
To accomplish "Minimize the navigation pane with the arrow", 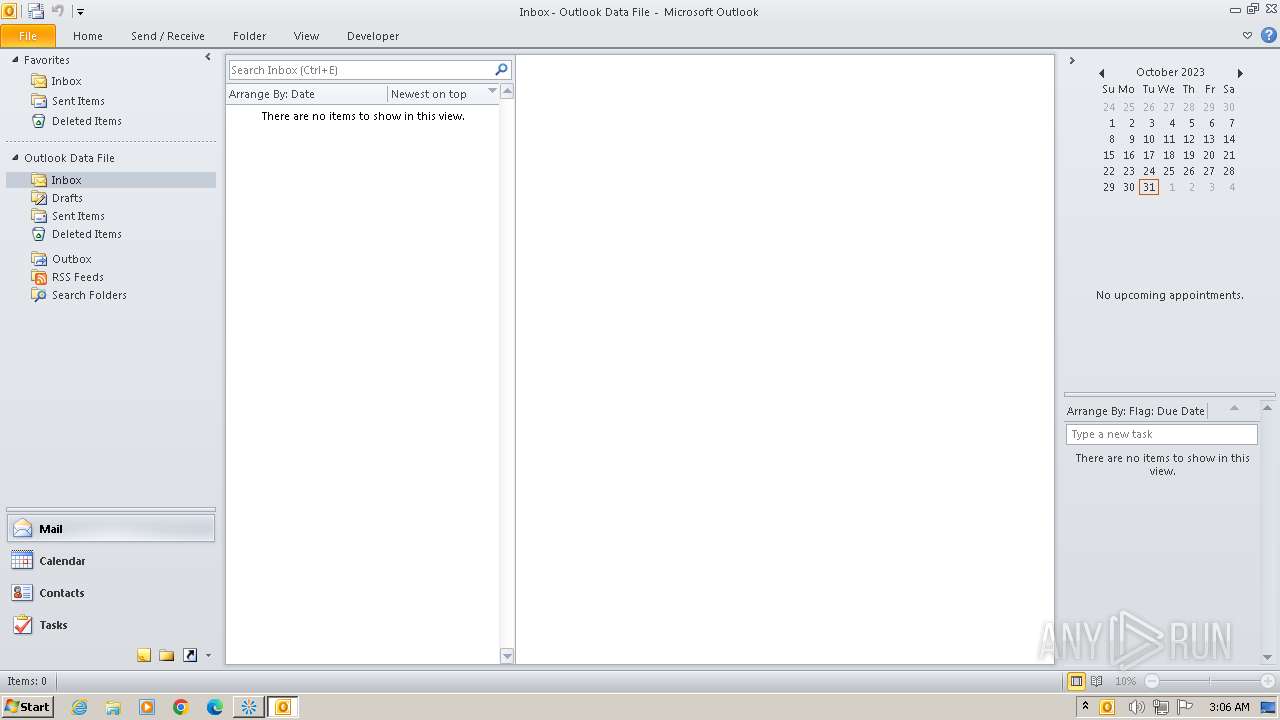I will pyautogui.click(x=208, y=58).
